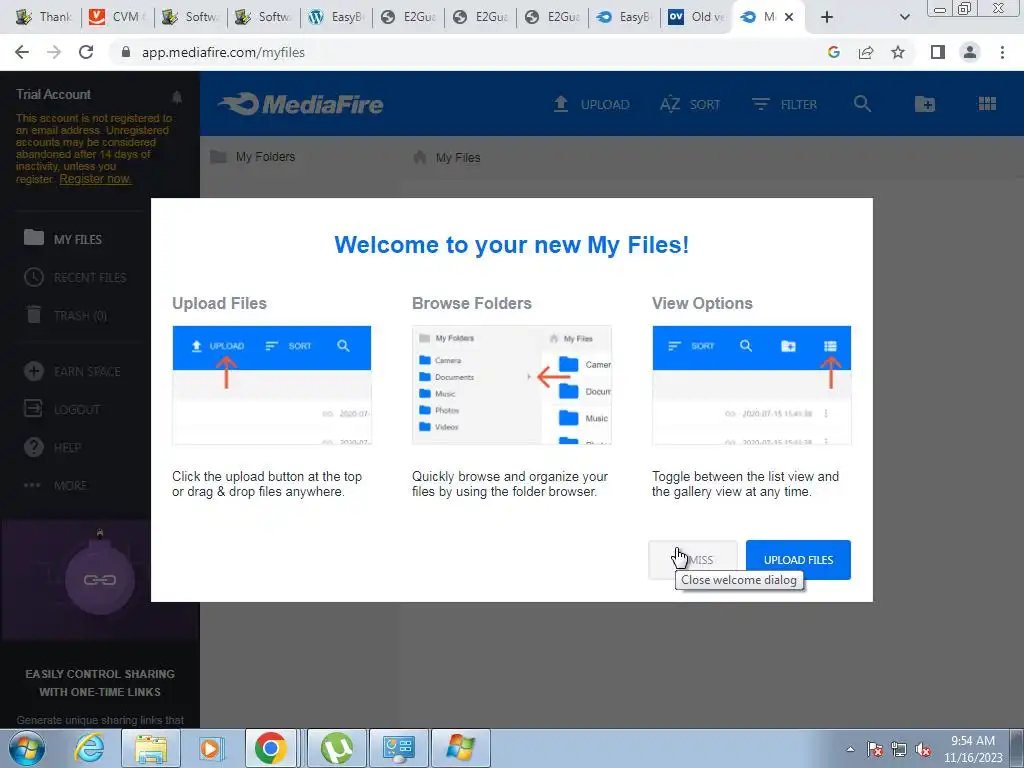Click the Upload Files blue button
Viewport: 1024px width, 768px height.
798,560
